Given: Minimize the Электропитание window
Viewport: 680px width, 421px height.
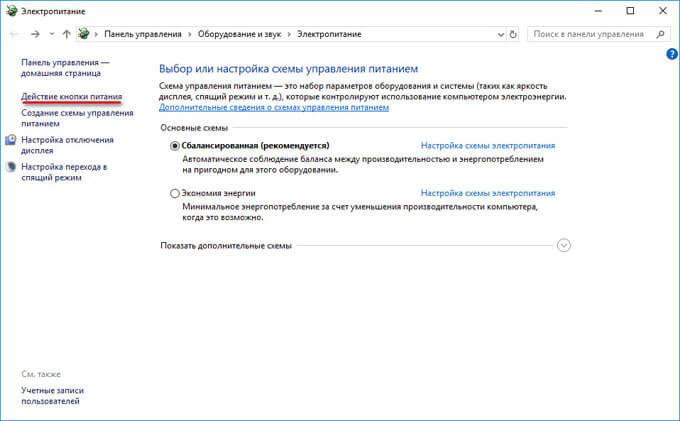Looking at the screenshot, I should [598, 11].
